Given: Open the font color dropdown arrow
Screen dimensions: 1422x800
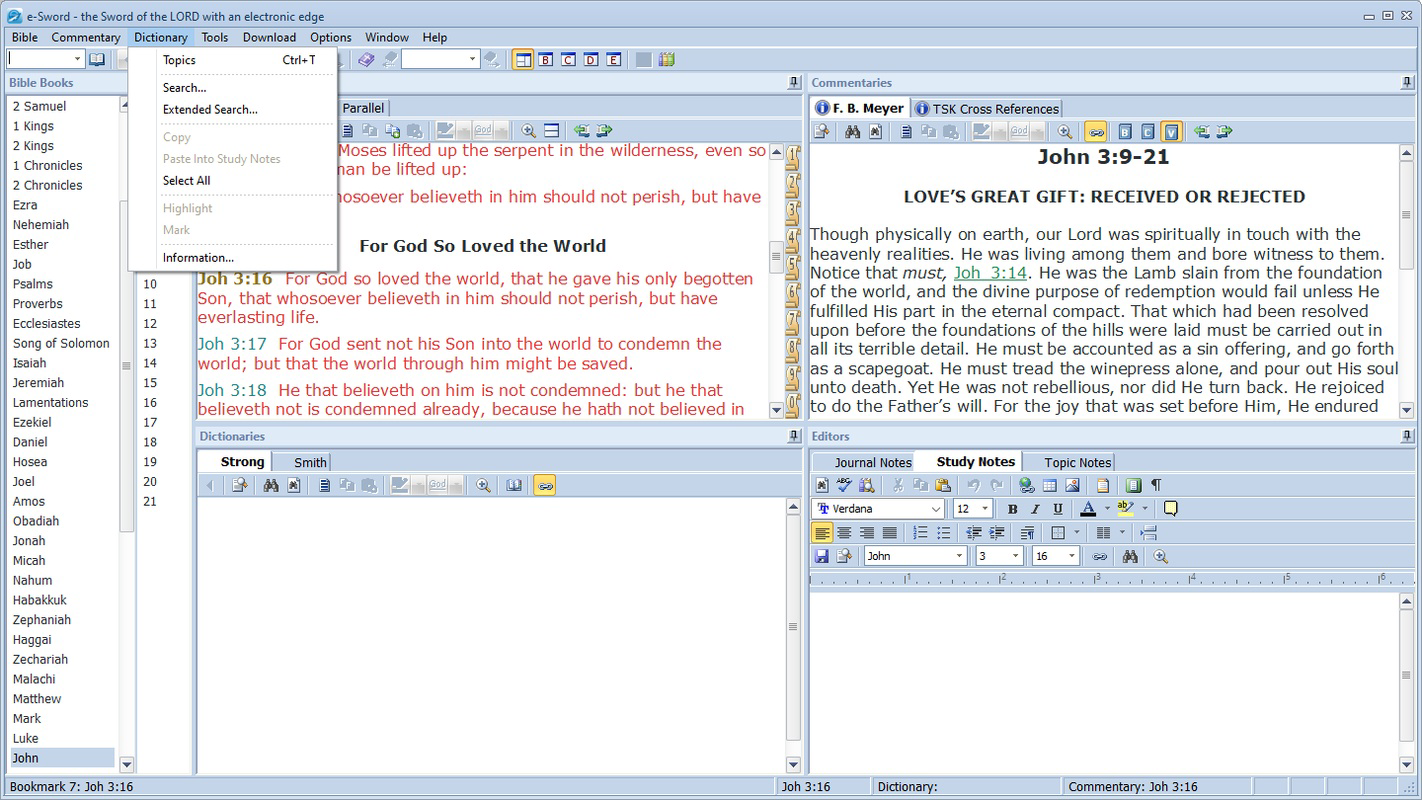Looking at the screenshot, I should [1107, 508].
